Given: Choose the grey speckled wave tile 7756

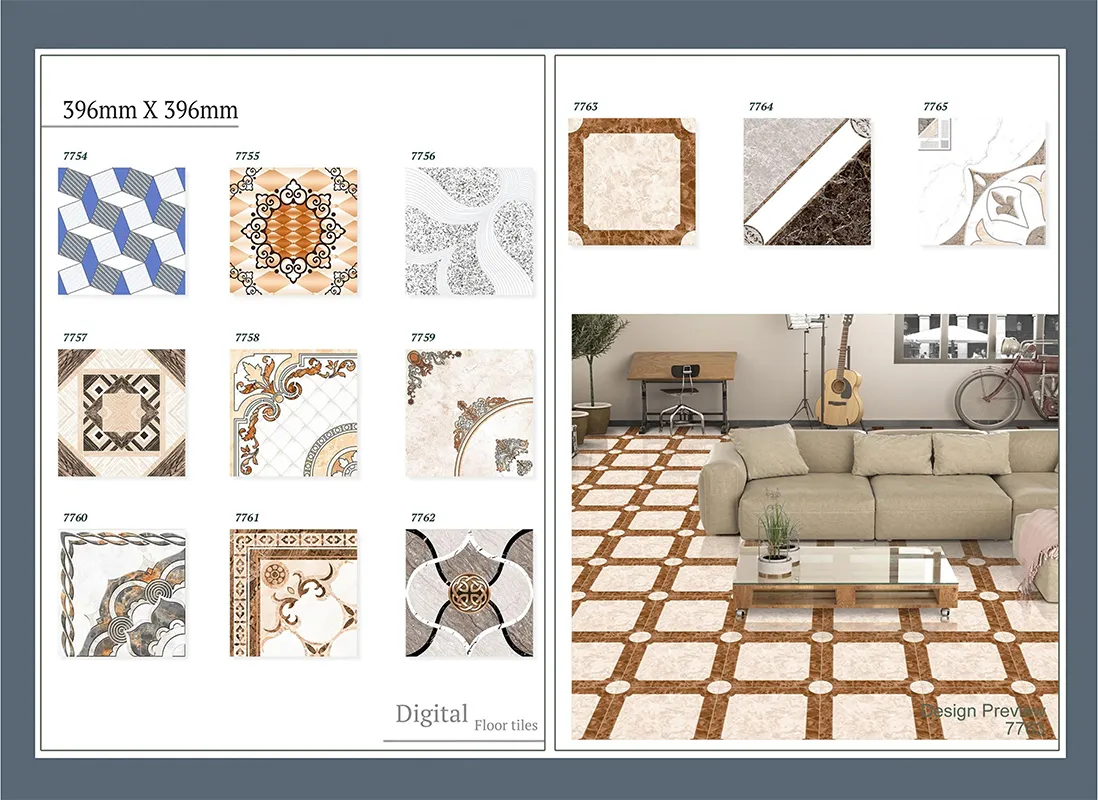Looking at the screenshot, I should 469,231.
